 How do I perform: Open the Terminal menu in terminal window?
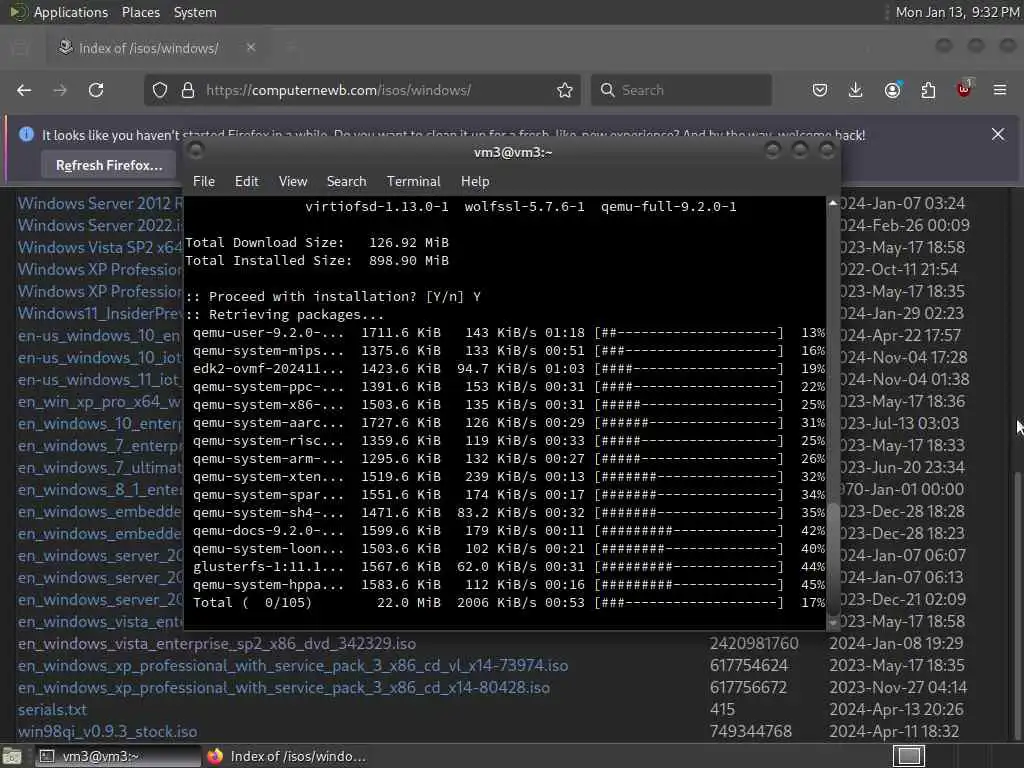[413, 182]
